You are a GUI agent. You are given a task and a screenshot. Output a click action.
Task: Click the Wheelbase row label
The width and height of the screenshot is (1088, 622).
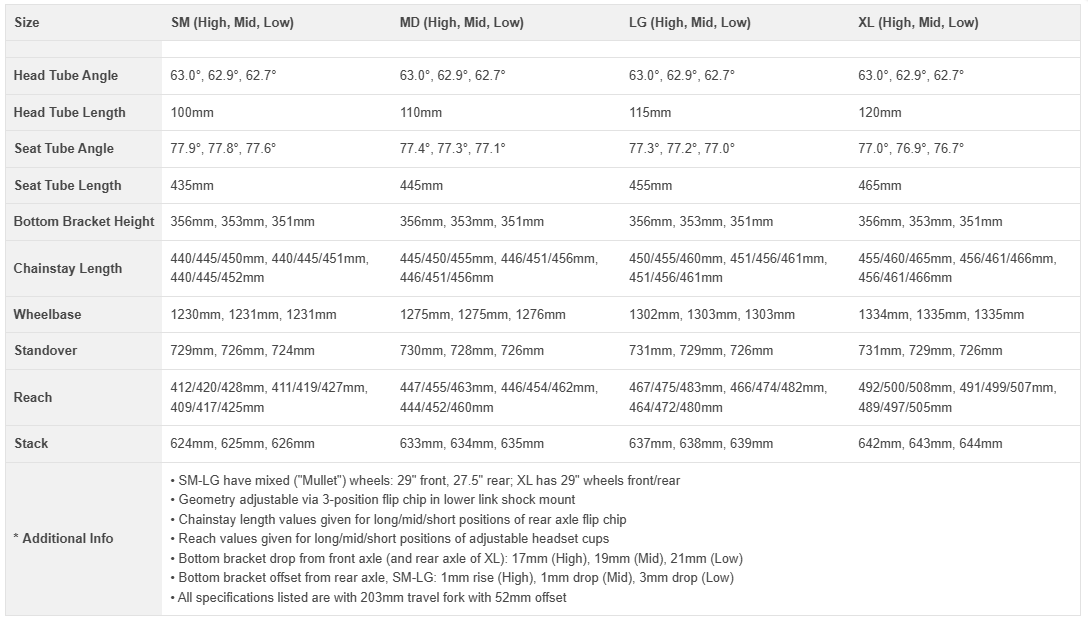pos(47,314)
